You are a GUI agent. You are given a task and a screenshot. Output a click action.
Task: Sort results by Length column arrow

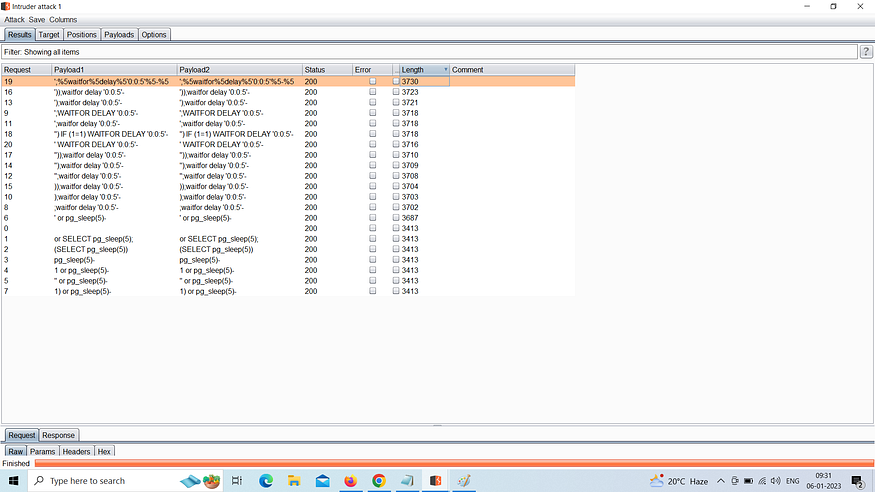coord(445,70)
